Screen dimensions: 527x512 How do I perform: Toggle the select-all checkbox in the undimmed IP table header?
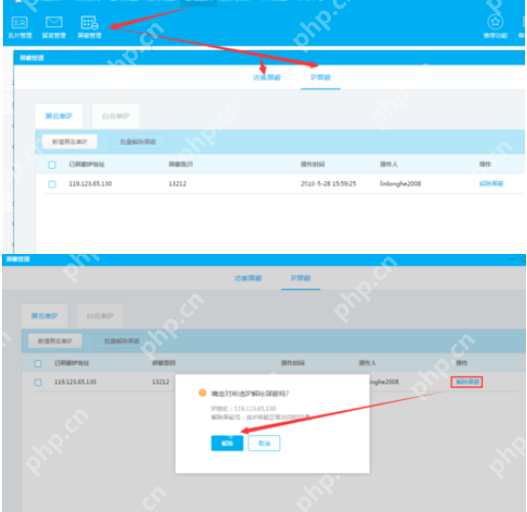[x=52, y=165]
